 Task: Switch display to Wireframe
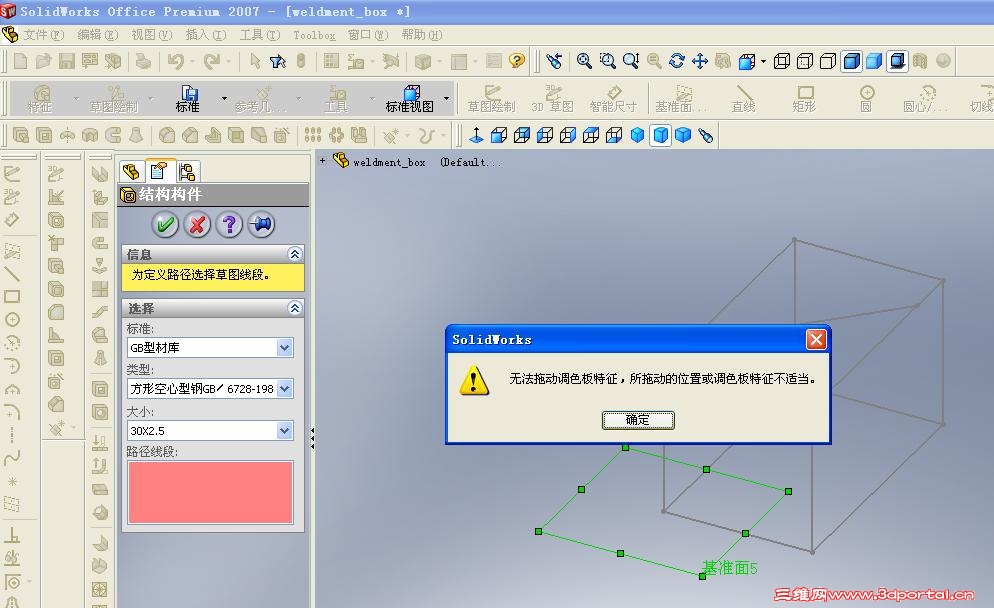(782, 61)
